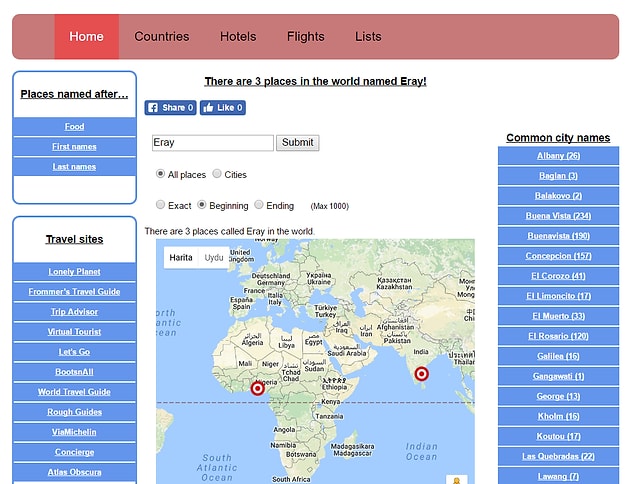The width and height of the screenshot is (635, 484).
Task: Switch the map to Harita view
Action: pyautogui.click(x=181, y=258)
